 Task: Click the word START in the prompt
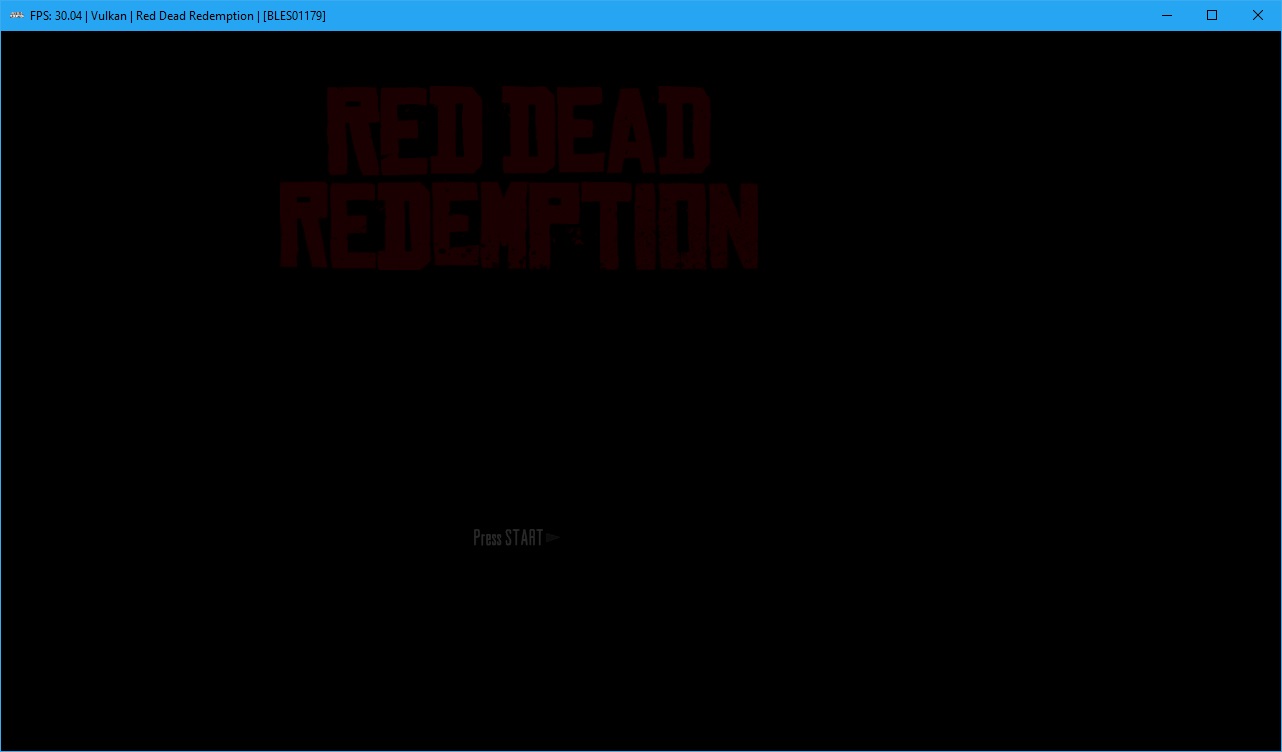pyautogui.click(x=524, y=538)
